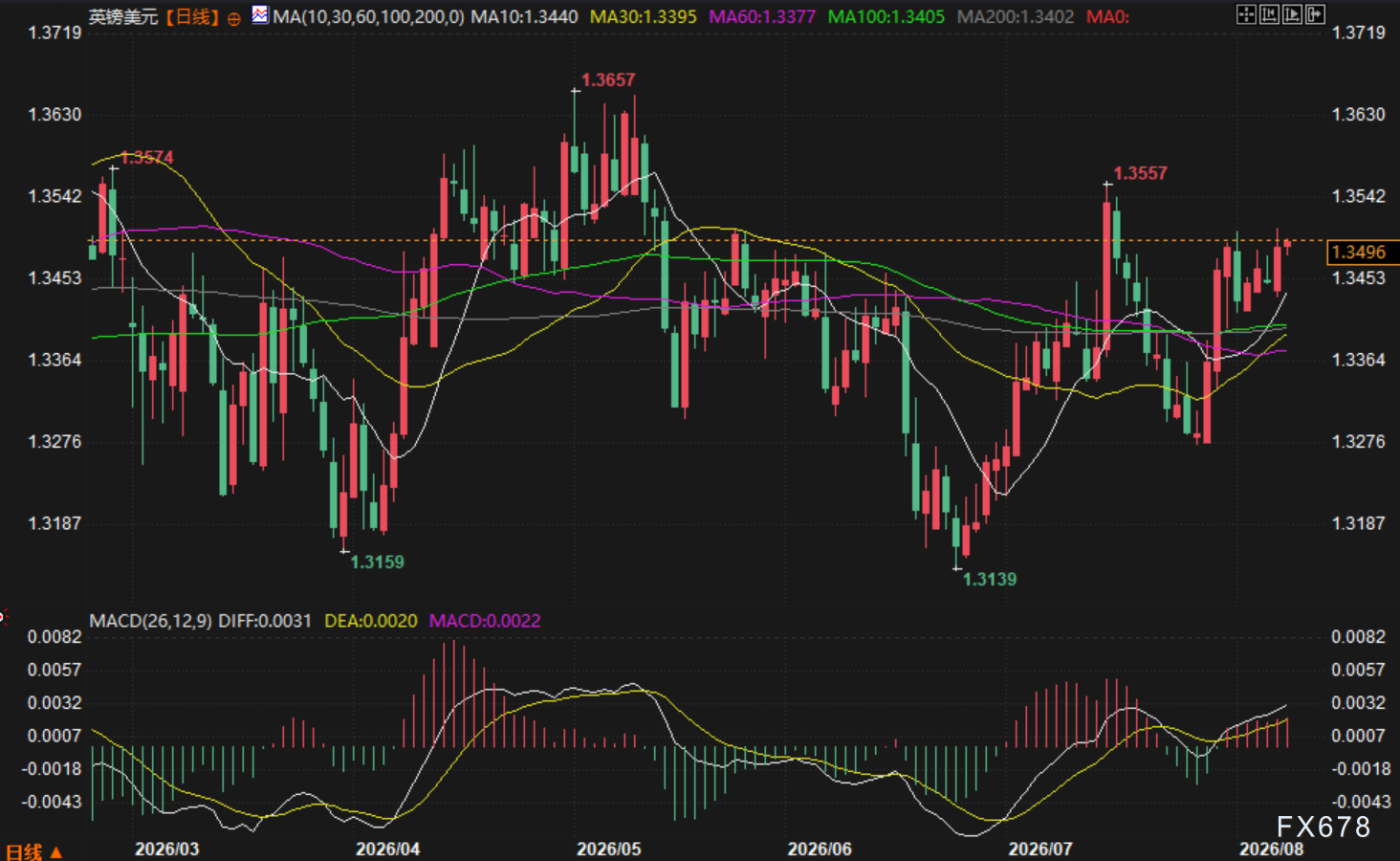
Task: Click the MA30:1.3395 value
Action: tap(644, 17)
